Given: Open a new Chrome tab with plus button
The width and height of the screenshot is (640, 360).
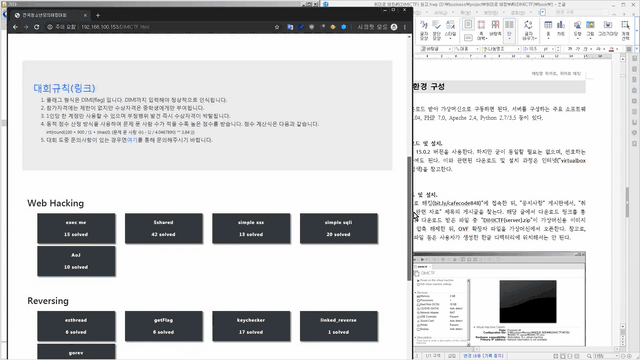Looking at the screenshot, I should click(98, 15).
